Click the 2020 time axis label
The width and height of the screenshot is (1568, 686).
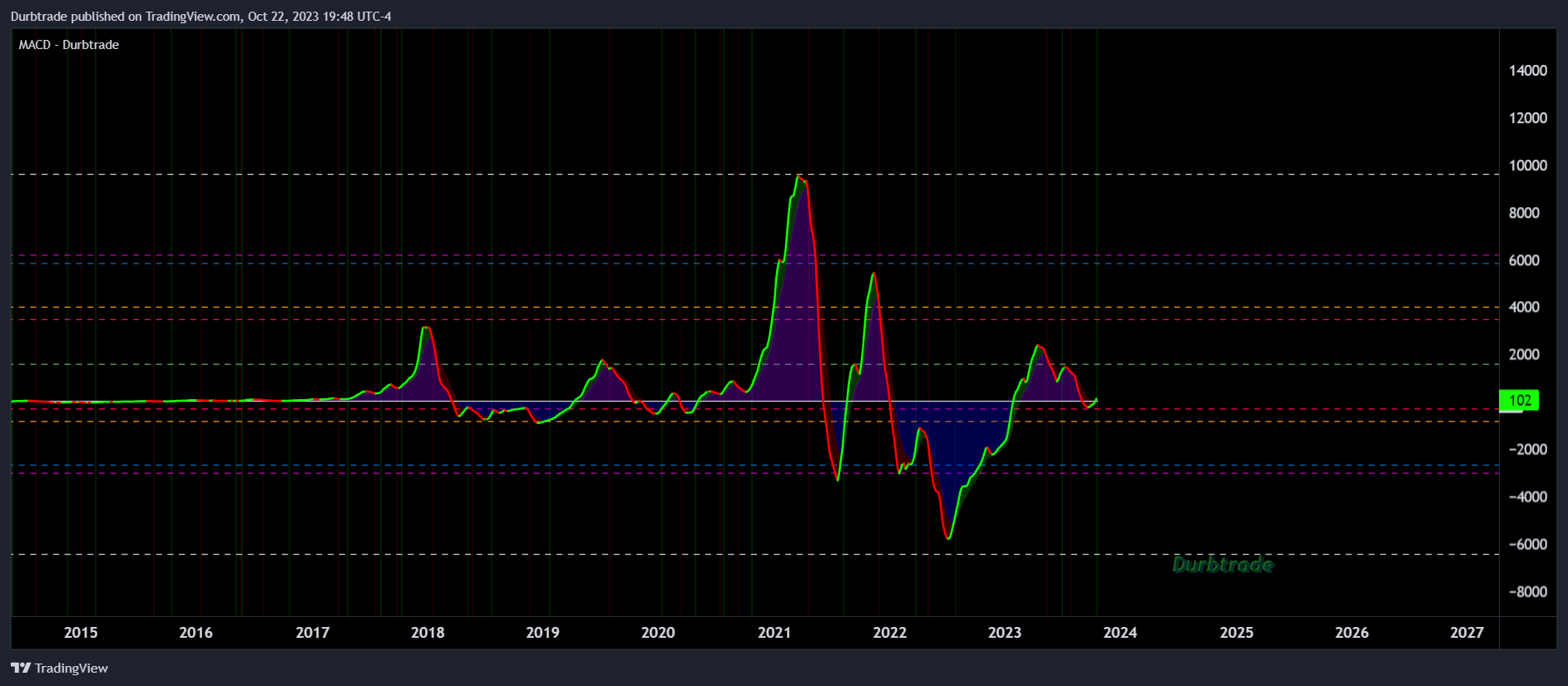click(x=658, y=633)
